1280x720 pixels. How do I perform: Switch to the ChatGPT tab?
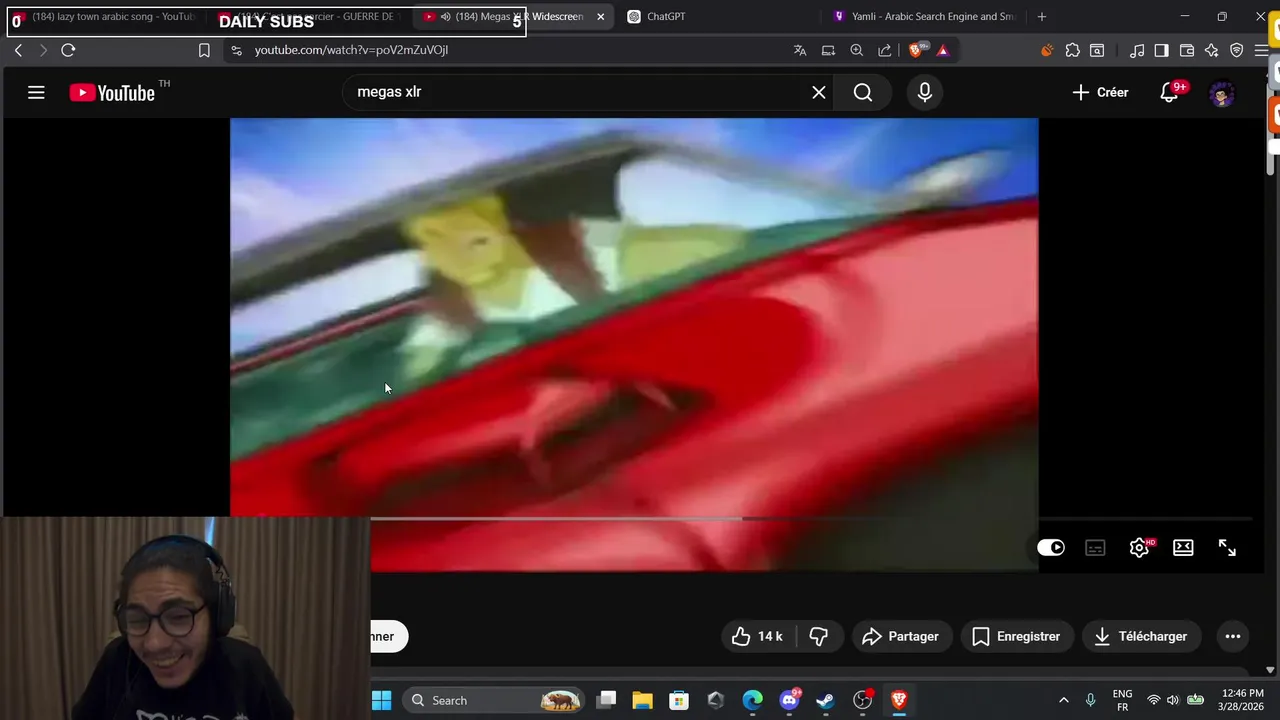pos(715,17)
